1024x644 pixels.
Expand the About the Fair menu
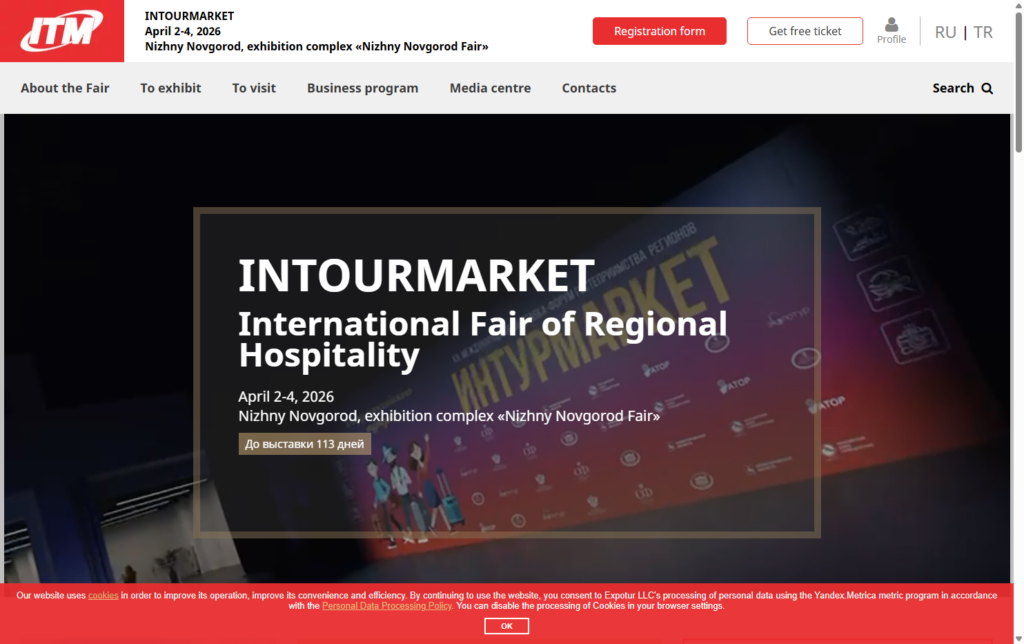click(x=65, y=88)
